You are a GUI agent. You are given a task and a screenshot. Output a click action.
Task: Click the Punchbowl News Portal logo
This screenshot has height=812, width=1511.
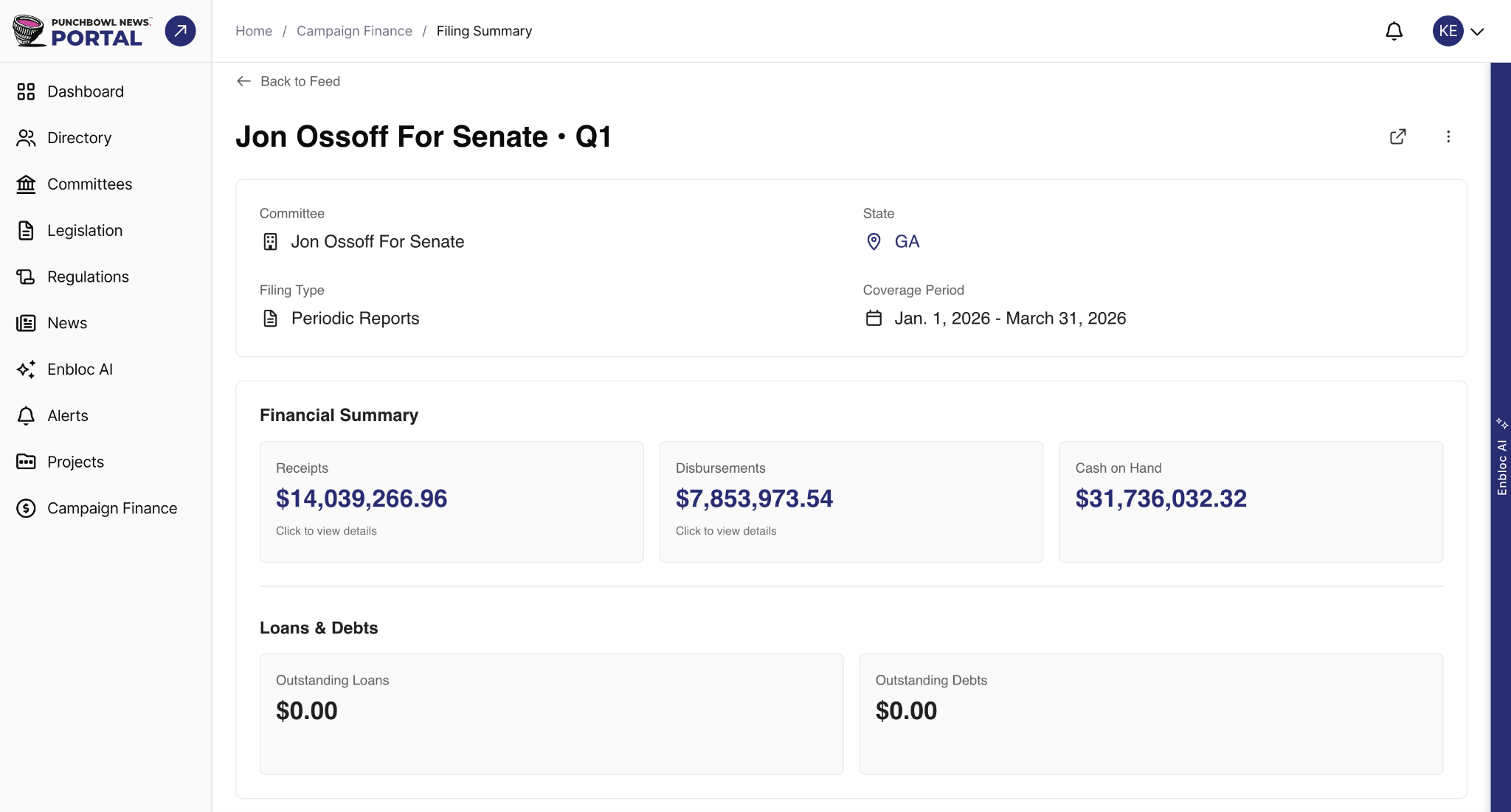pos(82,31)
